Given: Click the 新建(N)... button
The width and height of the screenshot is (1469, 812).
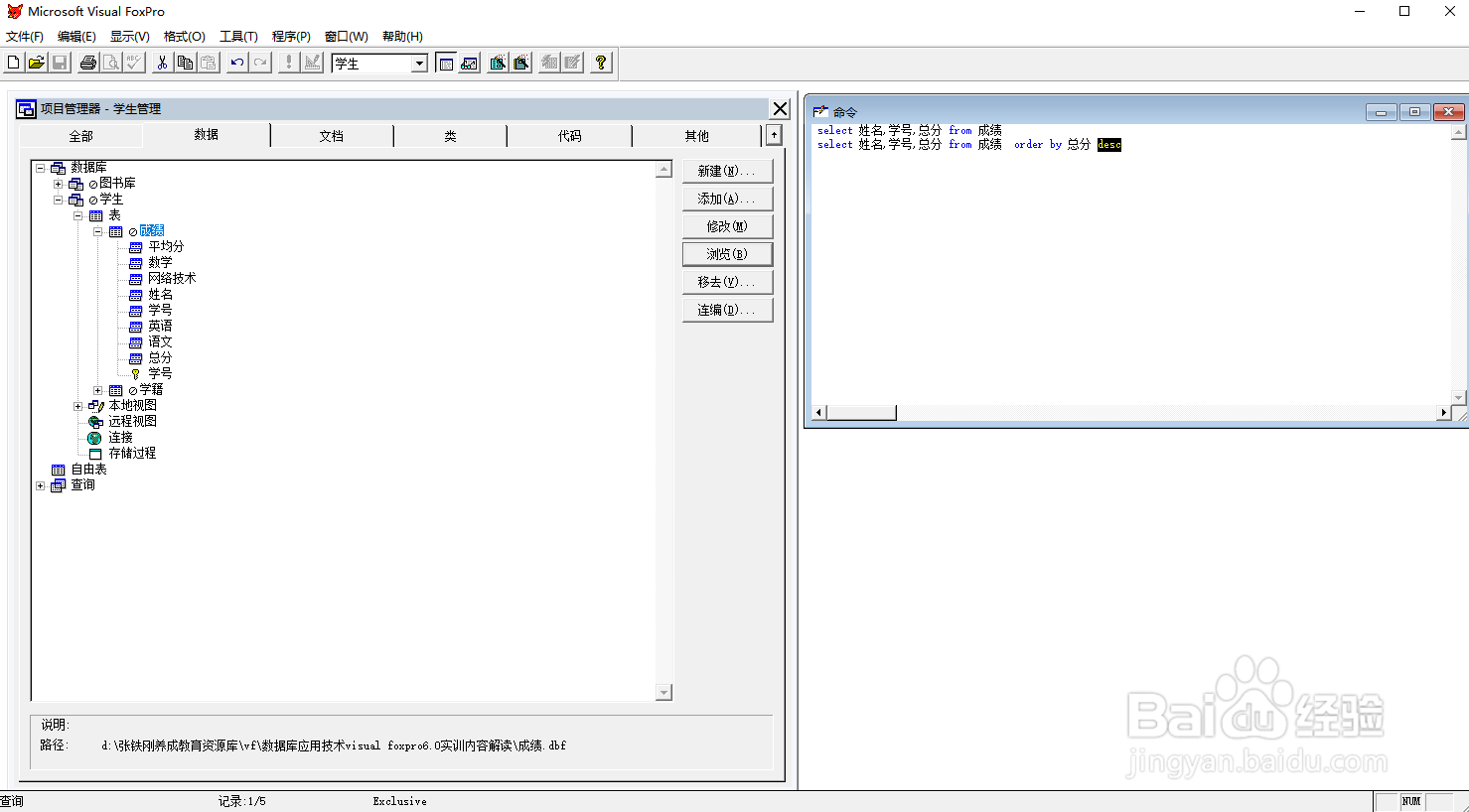Looking at the screenshot, I should click(727, 171).
